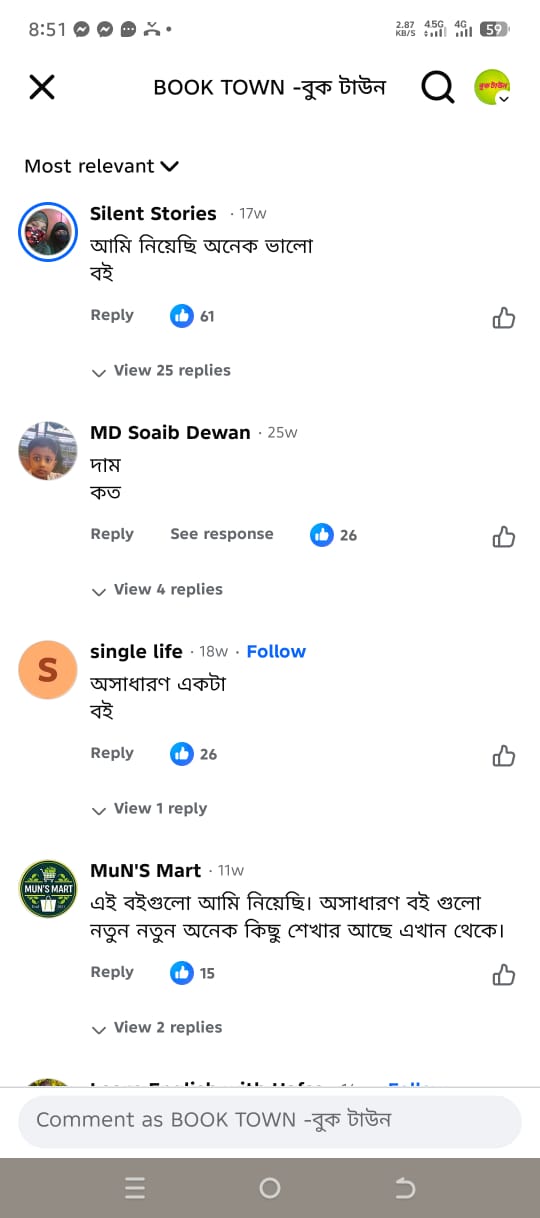
Task: Like MD Soaib Dewan's comment
Action: click(504, 537)
